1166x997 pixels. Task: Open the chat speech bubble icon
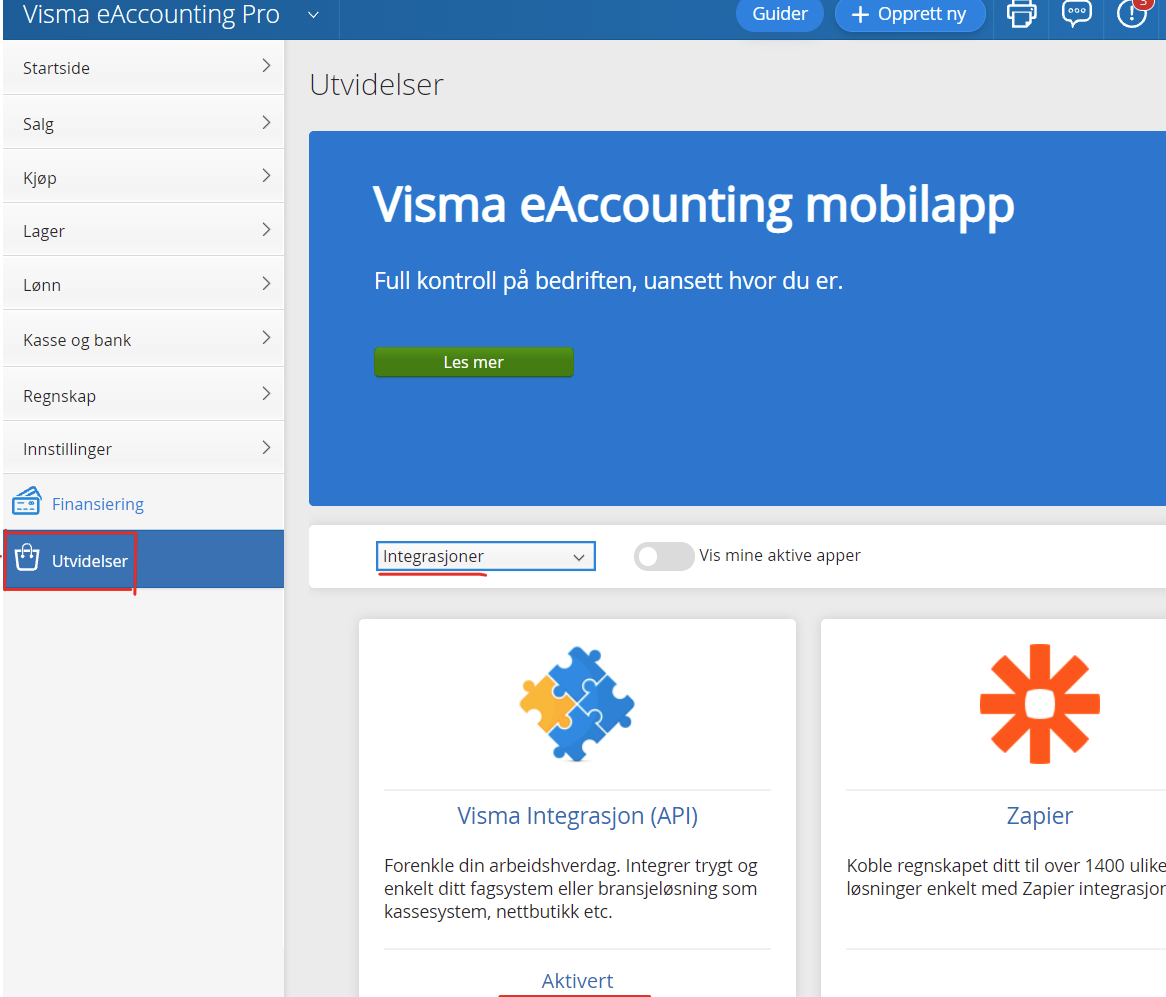click(x=1076, y=13)
